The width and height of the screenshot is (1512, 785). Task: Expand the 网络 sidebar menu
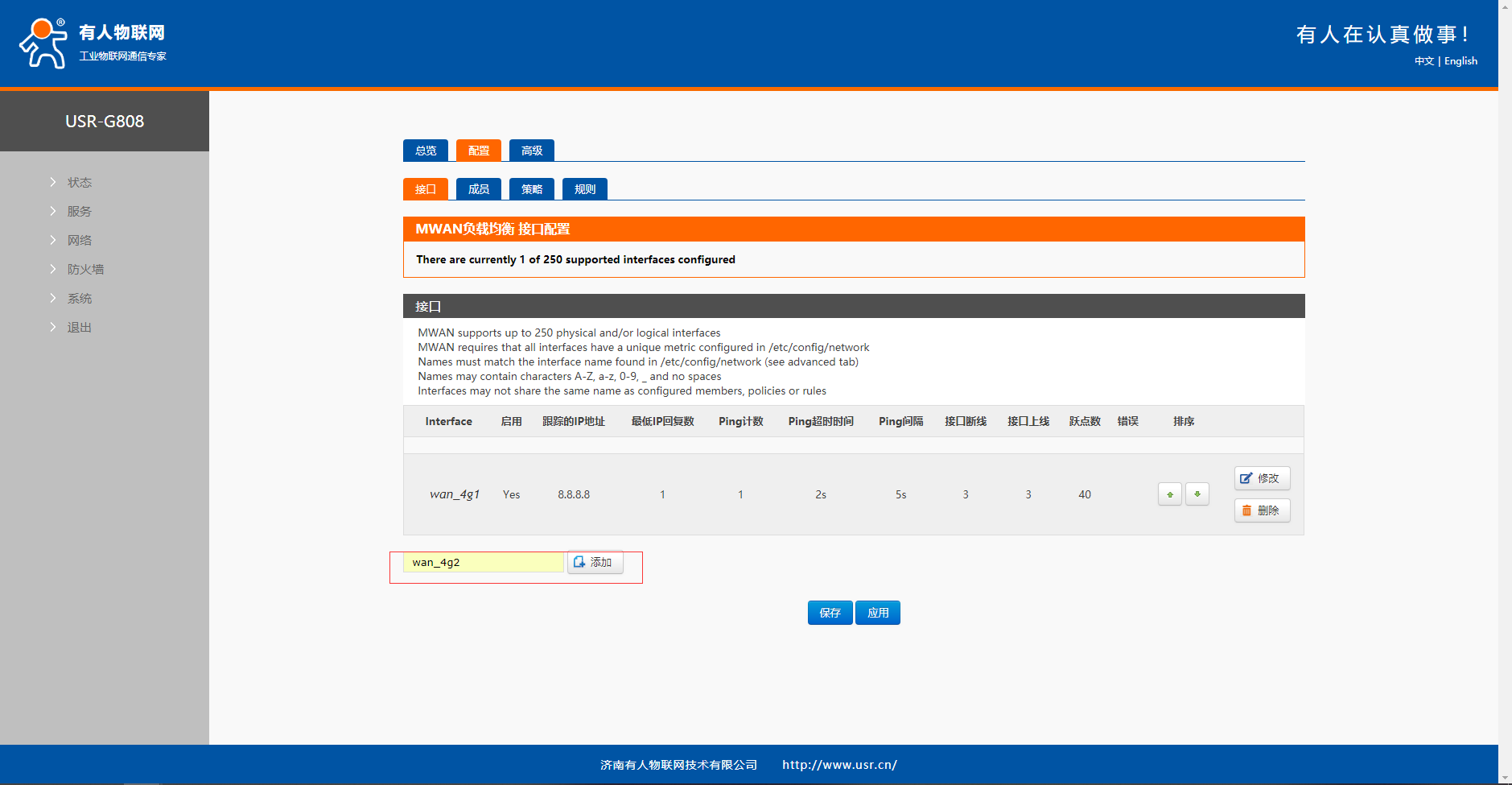click(x=79, y=241)
